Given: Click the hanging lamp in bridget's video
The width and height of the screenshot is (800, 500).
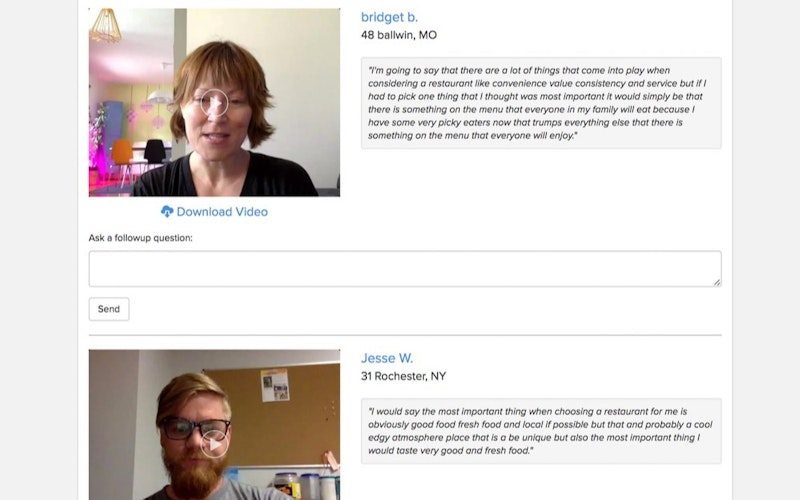Looking at the screenshot, I should click(106, 26).
